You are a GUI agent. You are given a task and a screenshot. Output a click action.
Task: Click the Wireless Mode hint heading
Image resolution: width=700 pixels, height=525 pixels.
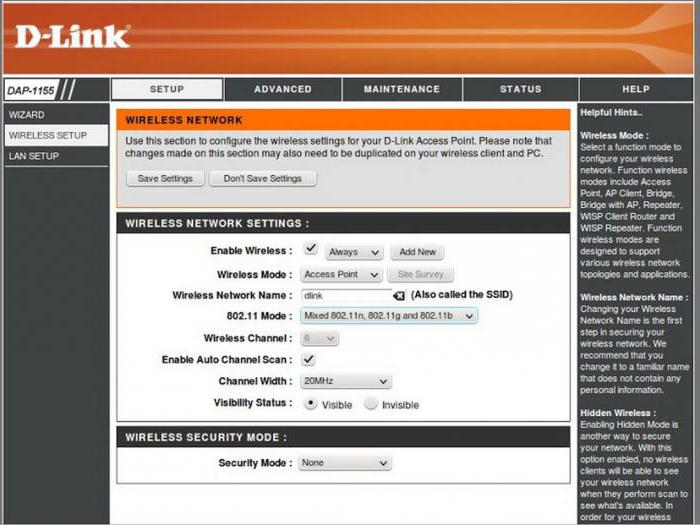point(614,136)
